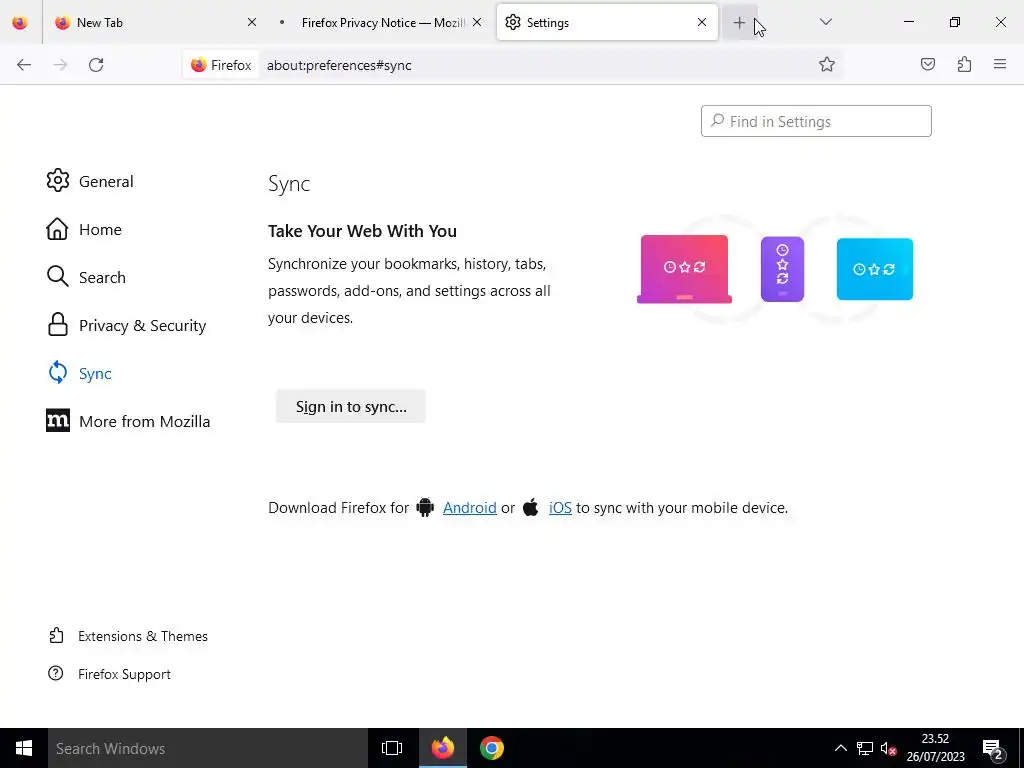Click the Firefox View icon at tab strip start
The width and height of the screenshot is (1024, 768).
[x=20, y=22]
